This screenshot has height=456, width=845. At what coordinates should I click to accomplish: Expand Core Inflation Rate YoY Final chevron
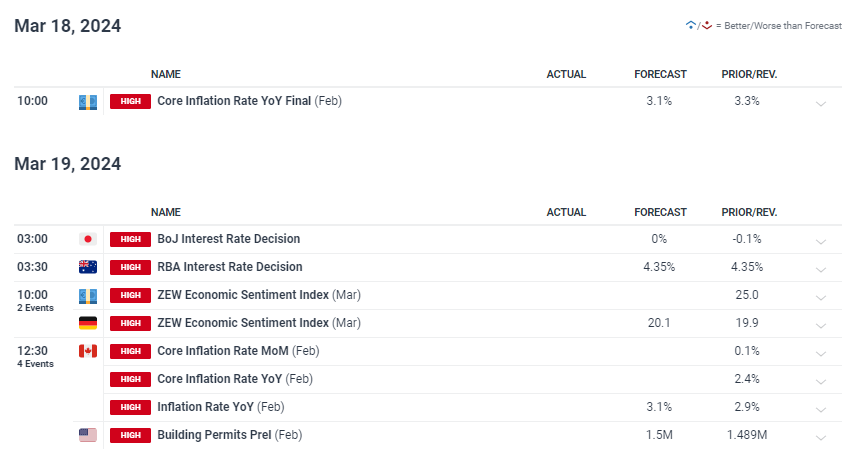(821, 103)
